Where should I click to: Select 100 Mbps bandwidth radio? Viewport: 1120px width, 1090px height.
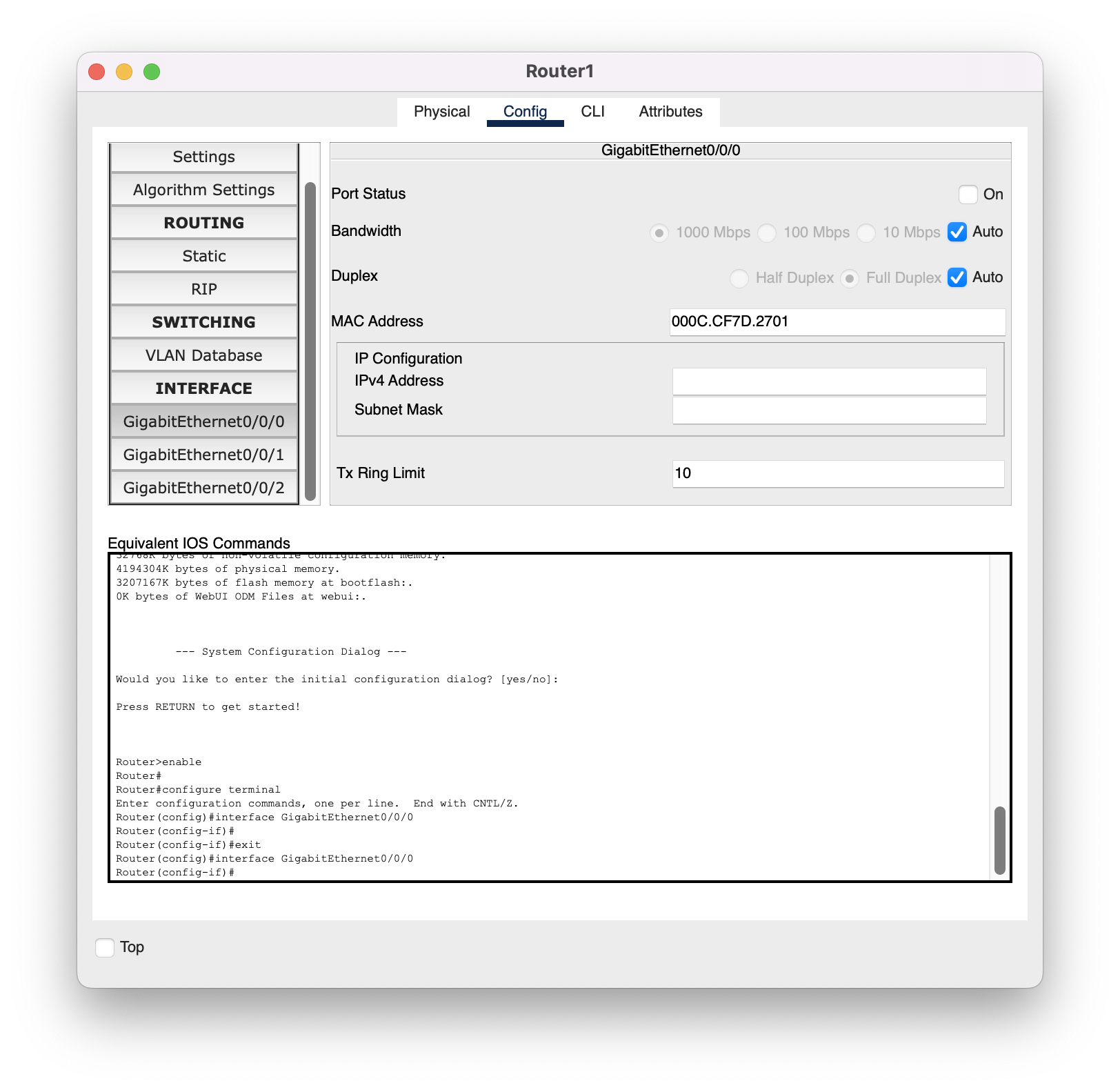[x=767, y=233]
